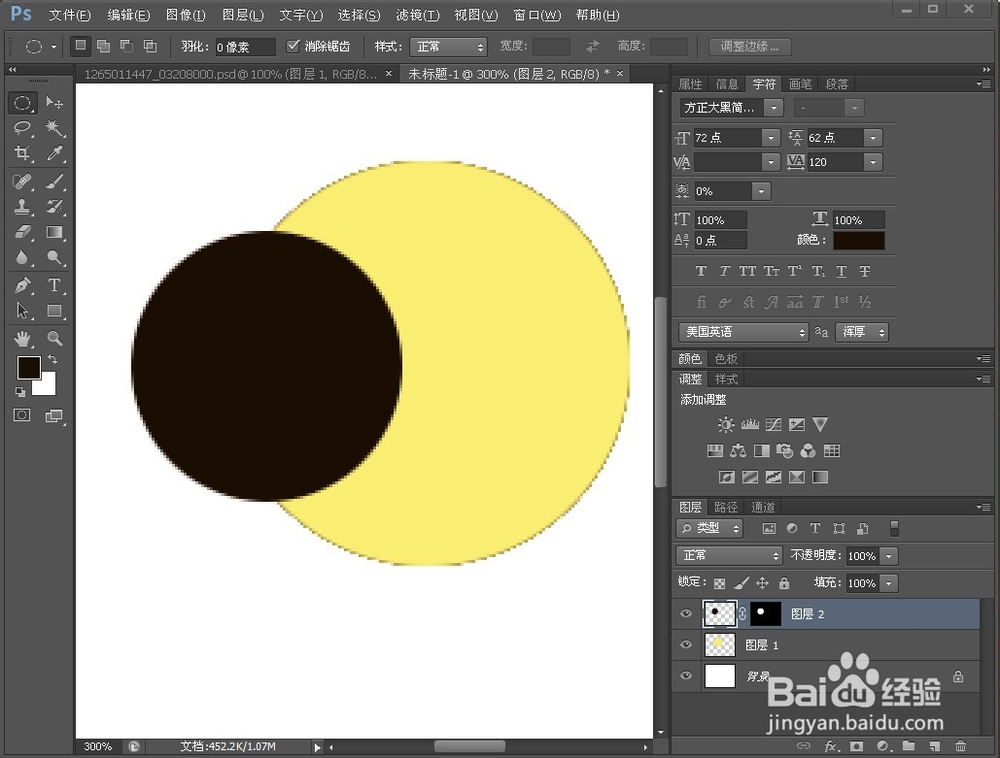The width and height of the screenshot is (1000, 758).
Task: Open layer blend mode dropdown 正常
Action: coord(729,555)
